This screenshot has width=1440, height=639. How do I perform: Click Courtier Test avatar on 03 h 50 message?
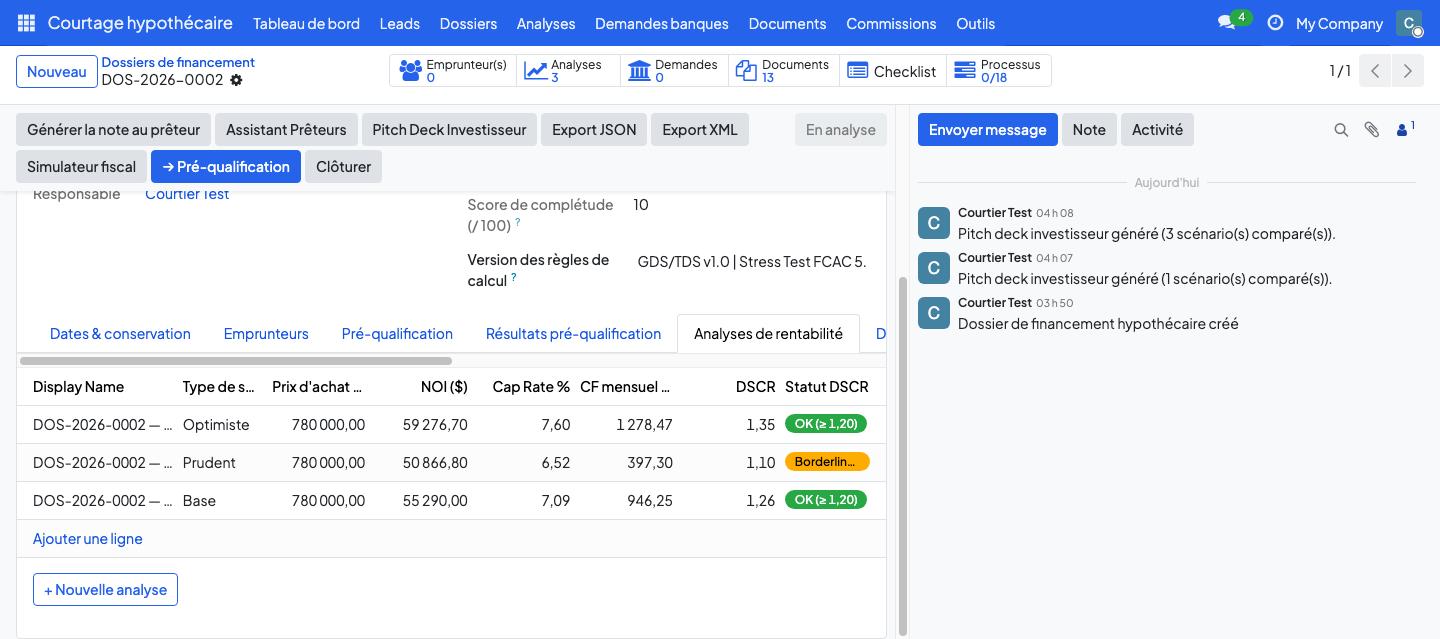click(x=934, y=313)
